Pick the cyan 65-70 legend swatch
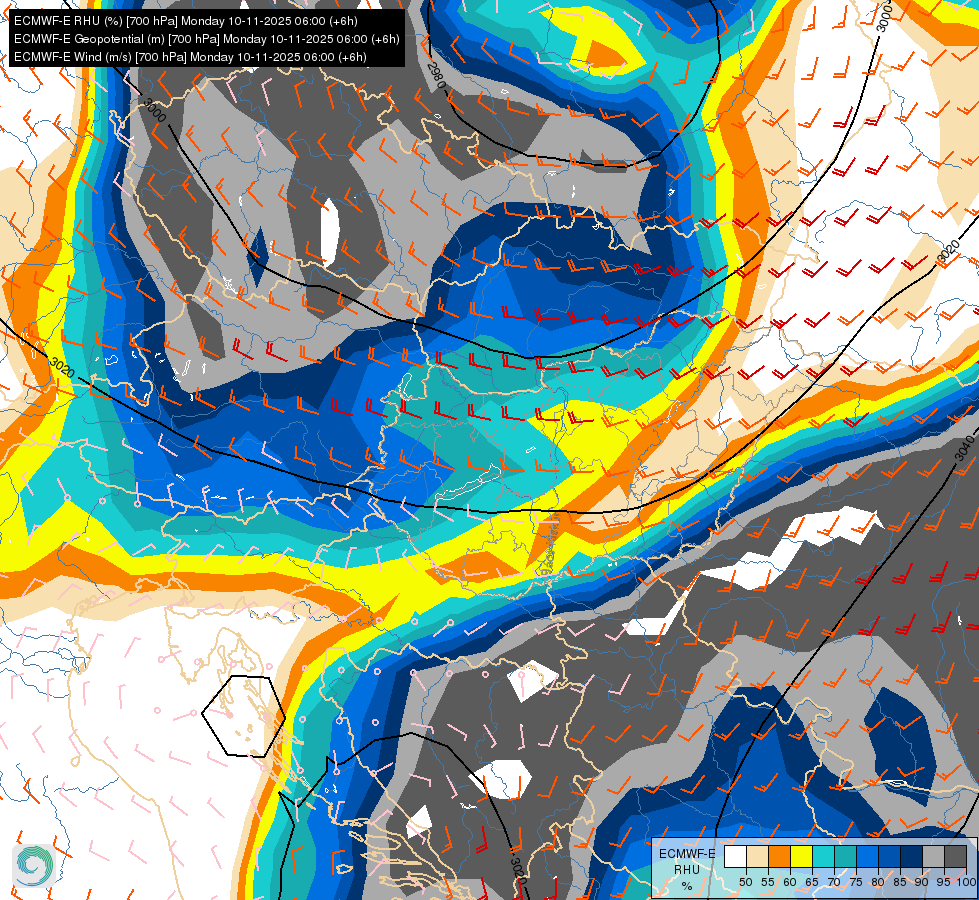This screenshot has width=979, height=900. click(824, 856)
